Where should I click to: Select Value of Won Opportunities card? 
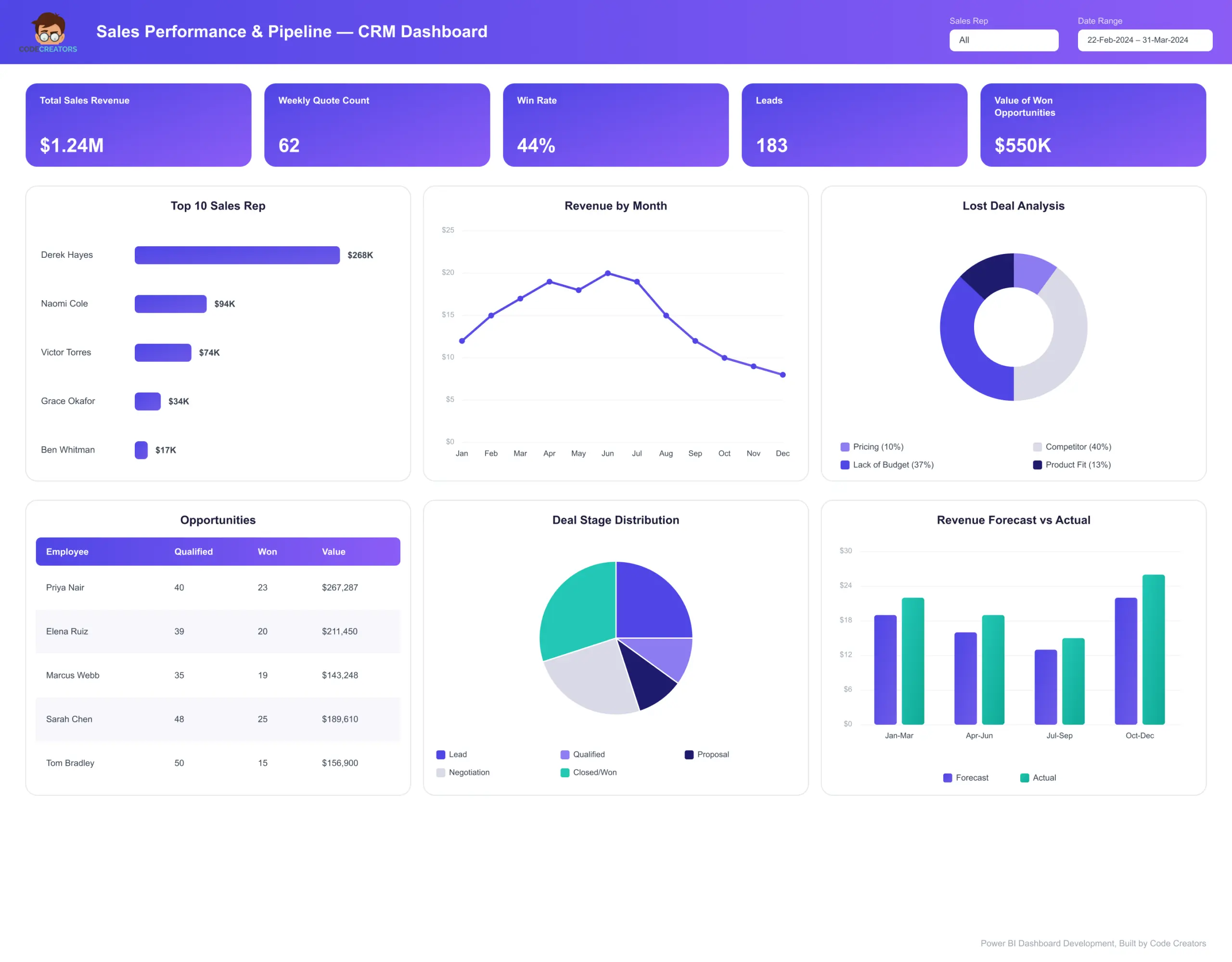tap(1092, 125)
